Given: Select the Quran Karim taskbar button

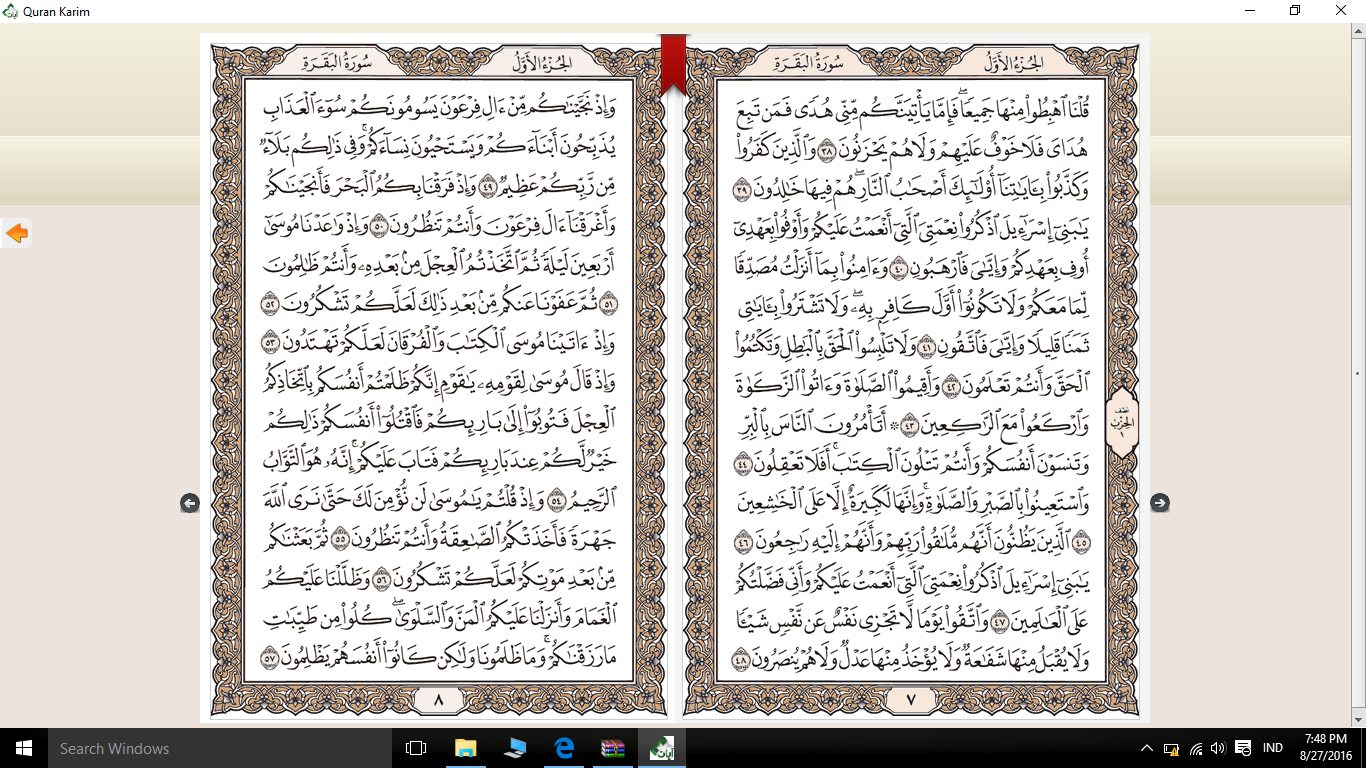Looking at the screenshot, I should [x=662, y=748].
